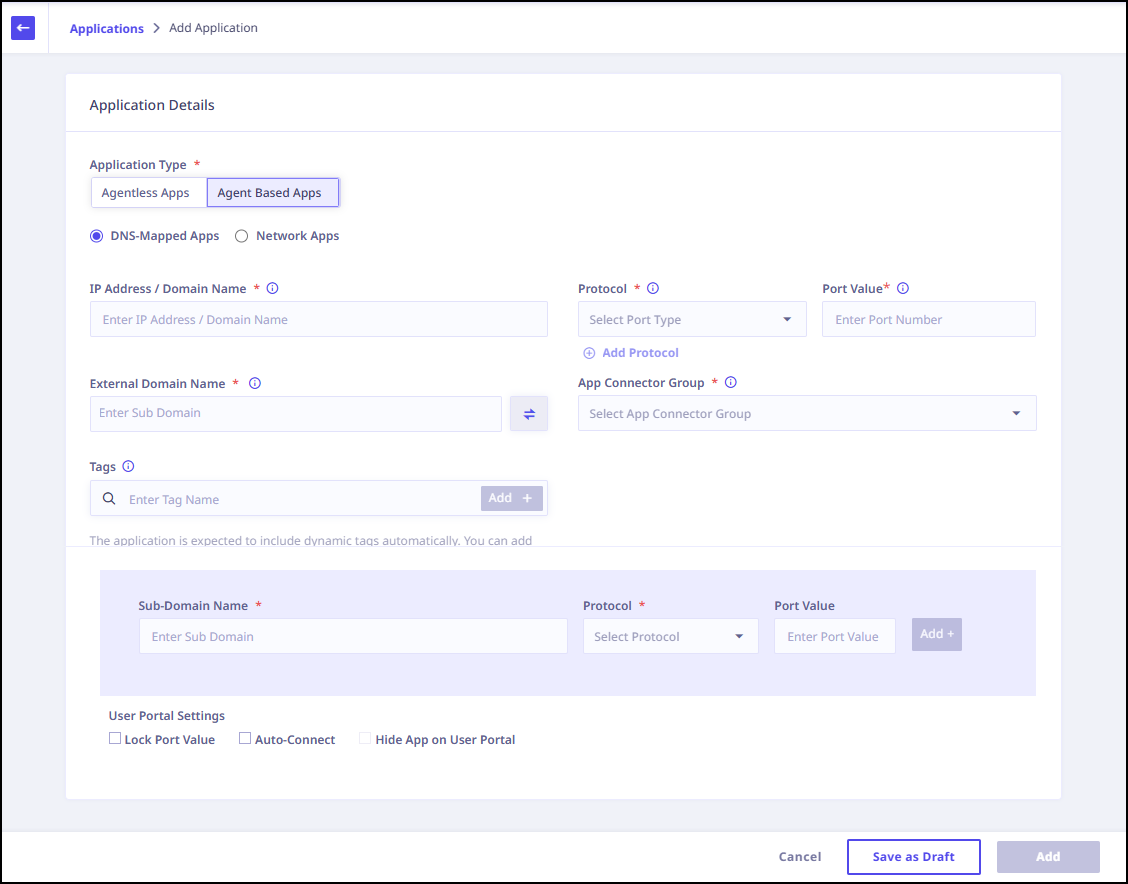
Task: Switch to the Agentless Apps tab
Action: click(x=146, y=193)
